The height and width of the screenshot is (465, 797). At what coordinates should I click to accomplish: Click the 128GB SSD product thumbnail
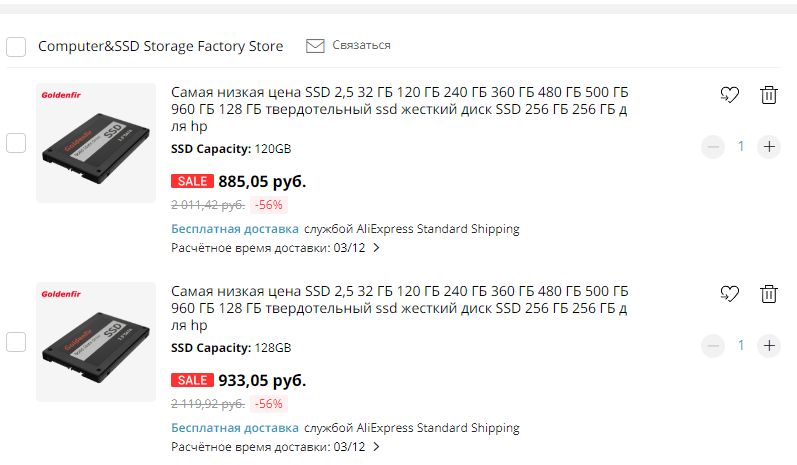pos(96,342)
